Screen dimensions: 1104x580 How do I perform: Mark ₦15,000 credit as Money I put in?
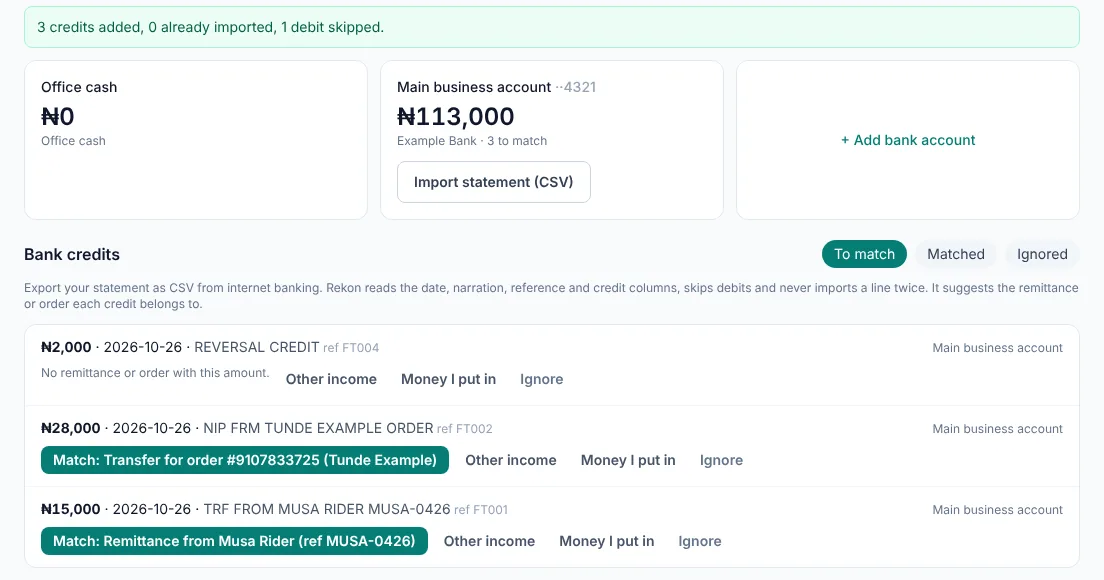click(x=607, y=541)
